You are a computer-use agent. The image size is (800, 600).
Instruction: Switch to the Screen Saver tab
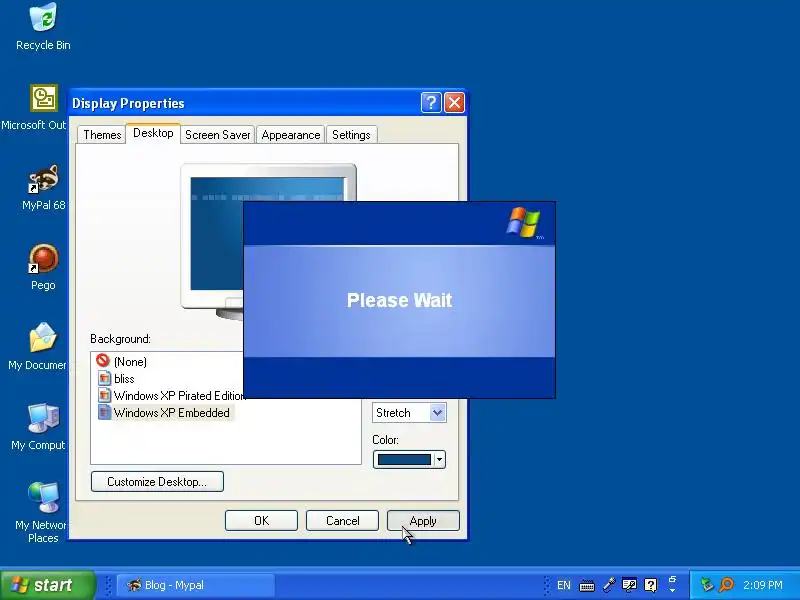(217, 135)
